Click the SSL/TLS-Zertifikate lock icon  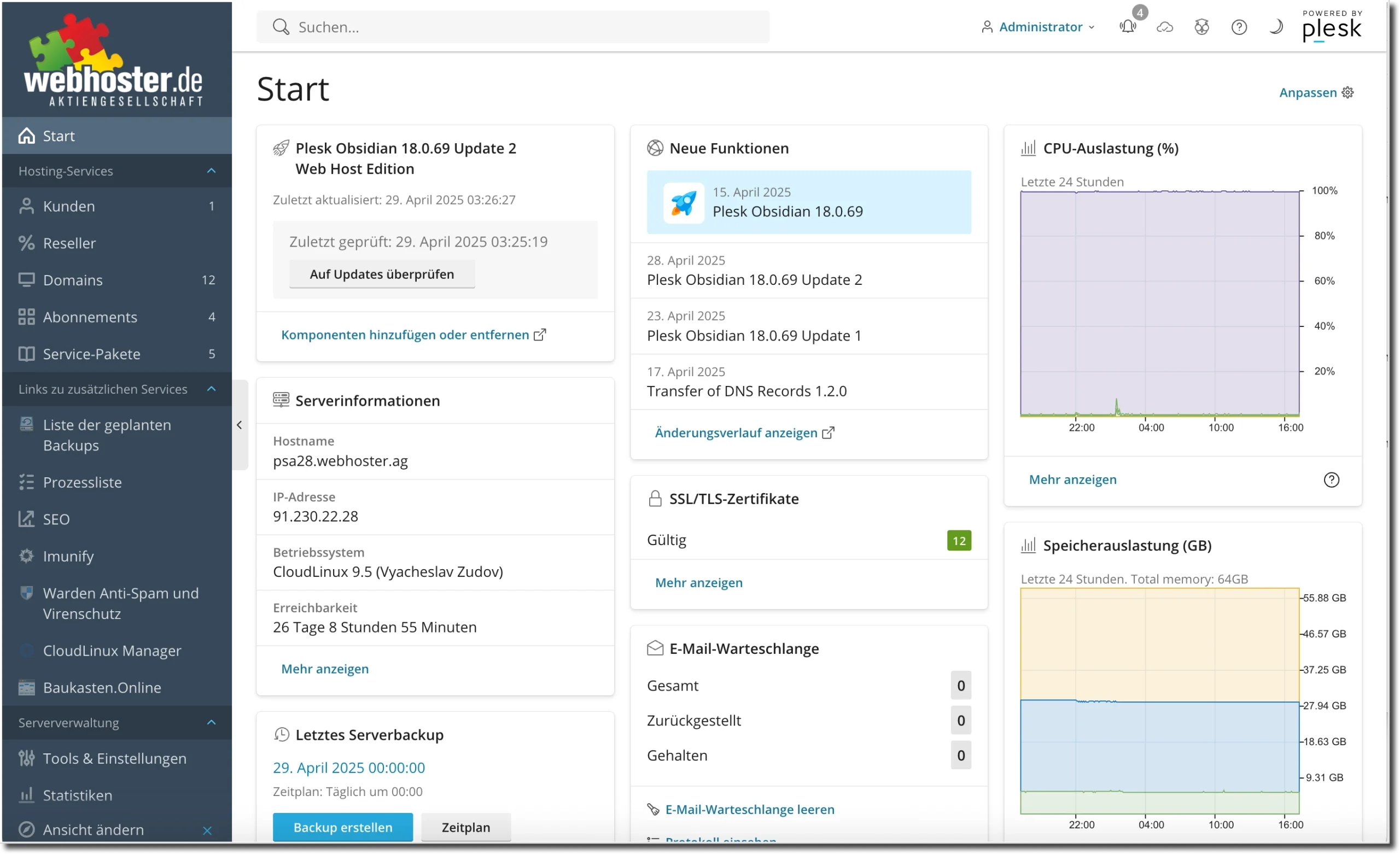655,498
